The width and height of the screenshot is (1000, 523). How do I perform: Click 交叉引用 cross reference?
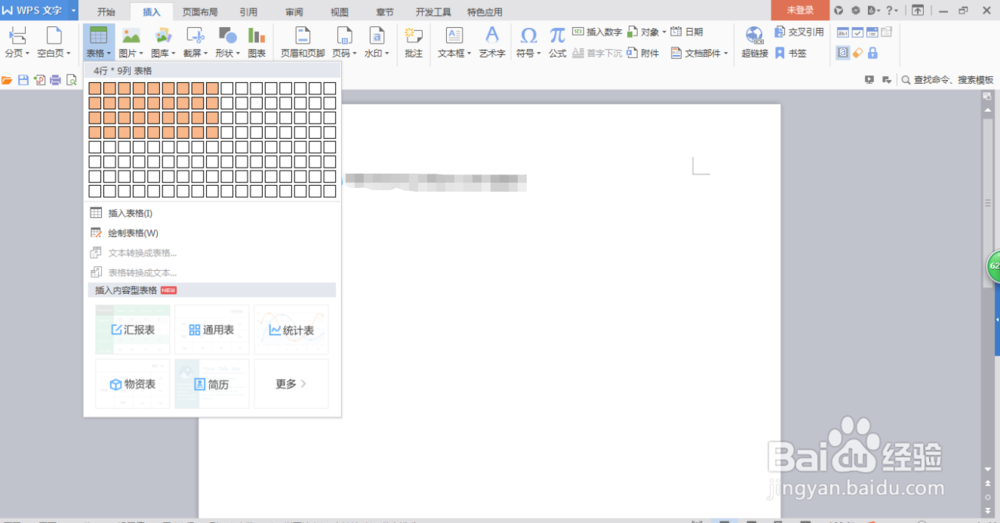pos(799,32)
